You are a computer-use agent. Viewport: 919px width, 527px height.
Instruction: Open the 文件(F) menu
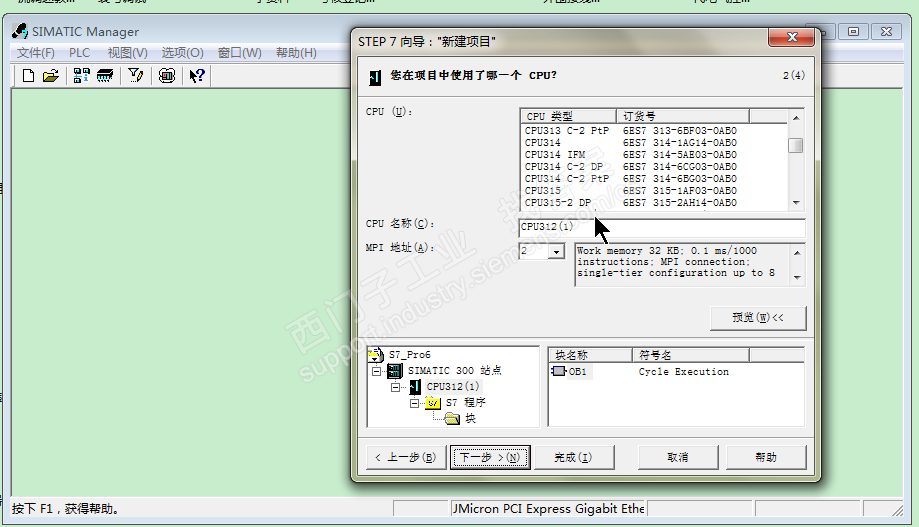point(35,53)
